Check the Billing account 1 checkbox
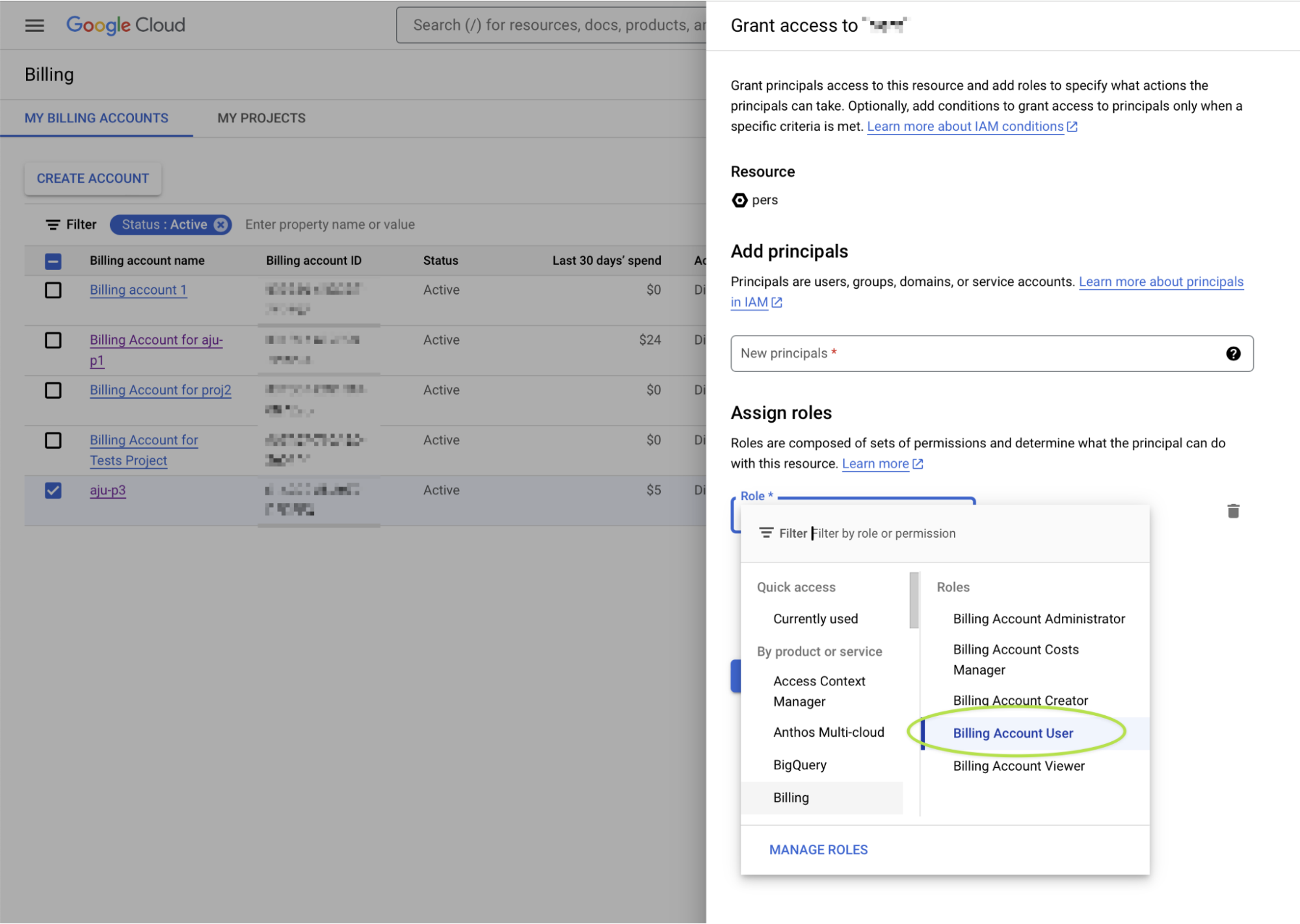 click(53, 290)
